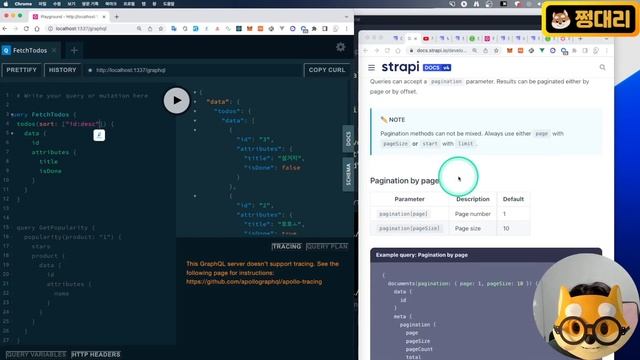Viewport: 640px width, 360px height.
Task: Click the DOCS v4 badge
Action: pyautogui.click(x=437, y=68)
